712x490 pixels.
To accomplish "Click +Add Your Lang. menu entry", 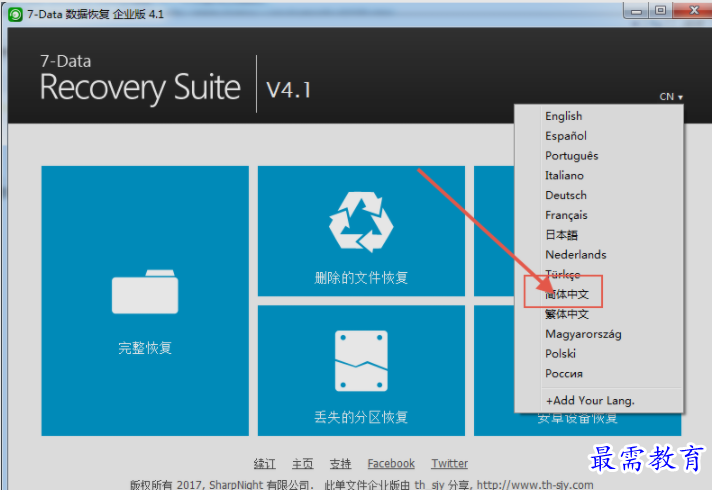I will pos(590,401).
